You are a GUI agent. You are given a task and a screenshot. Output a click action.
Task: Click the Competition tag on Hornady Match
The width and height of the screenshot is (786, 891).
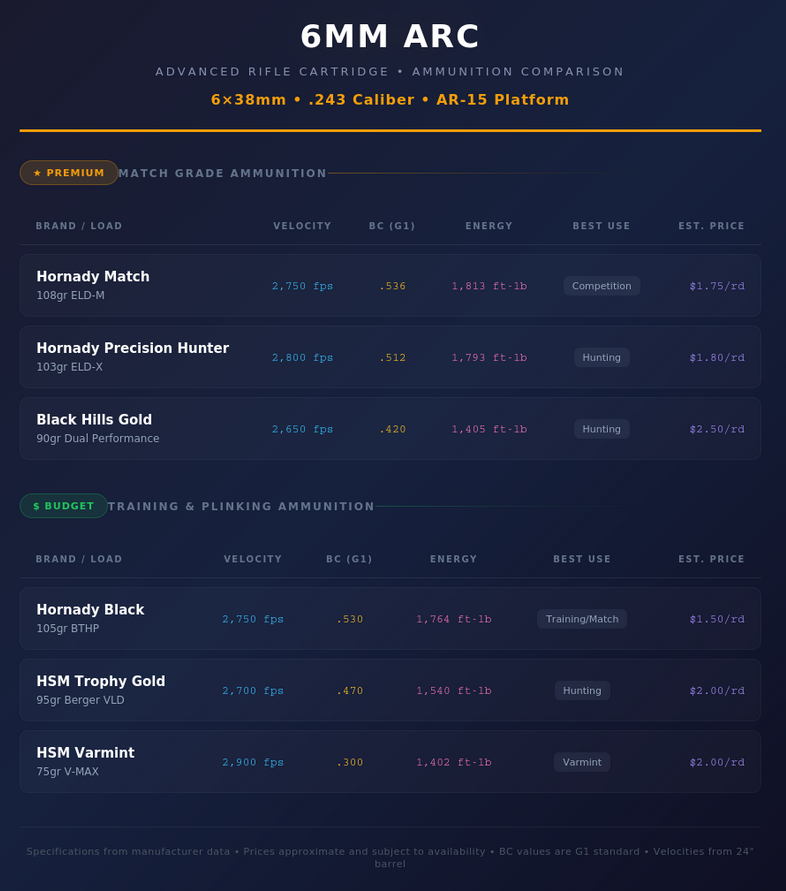[x=601, y=286]
